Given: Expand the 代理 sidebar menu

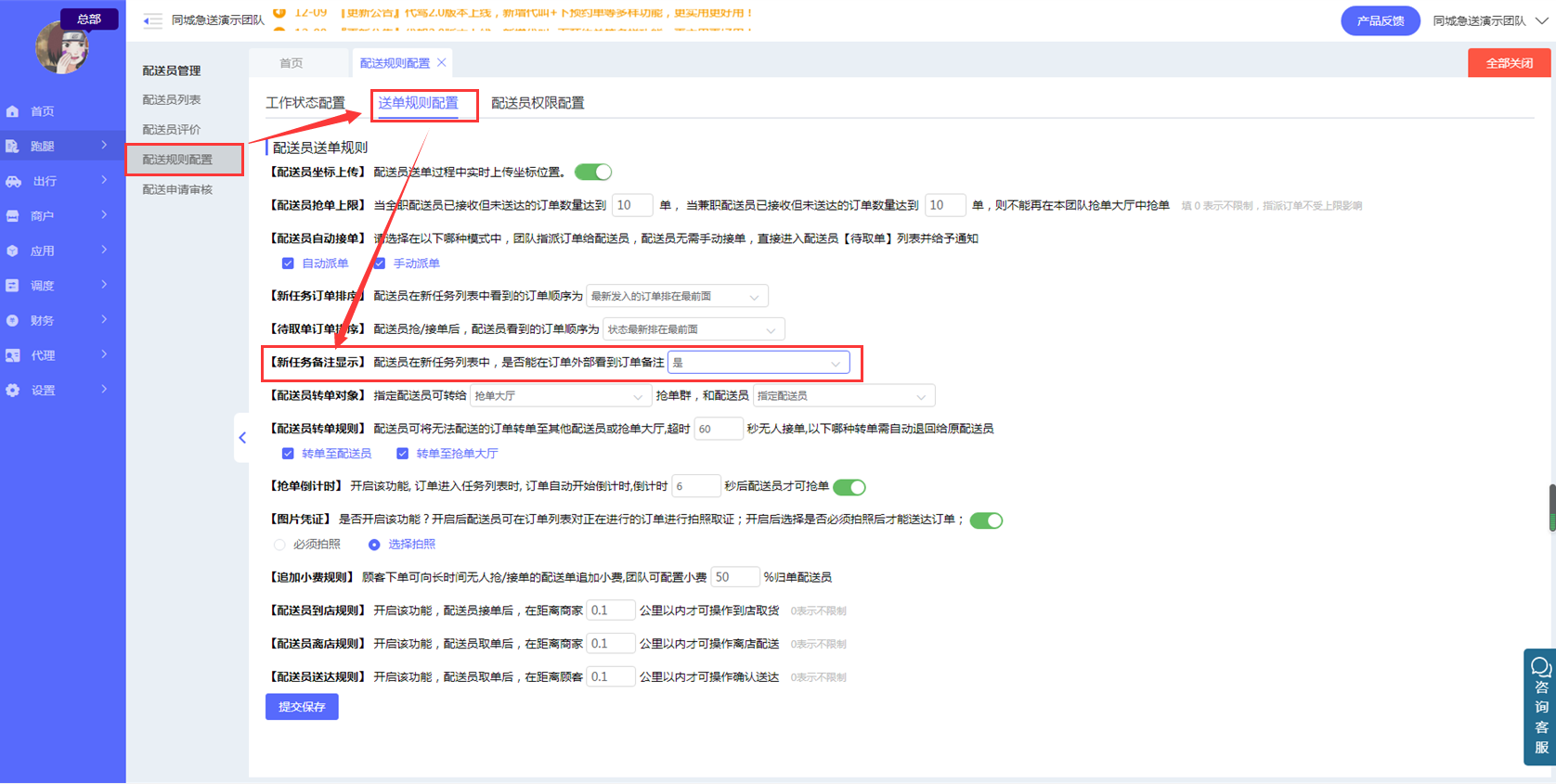Looking at the screenshot, I should coord(104,354).
